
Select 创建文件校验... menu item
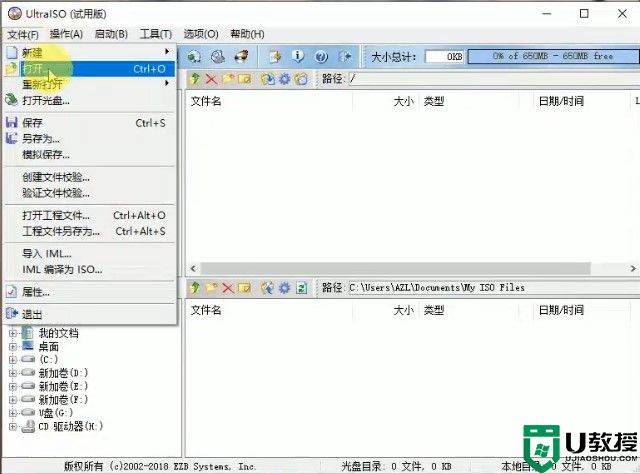pyautogui.click(x=90, y=177)
